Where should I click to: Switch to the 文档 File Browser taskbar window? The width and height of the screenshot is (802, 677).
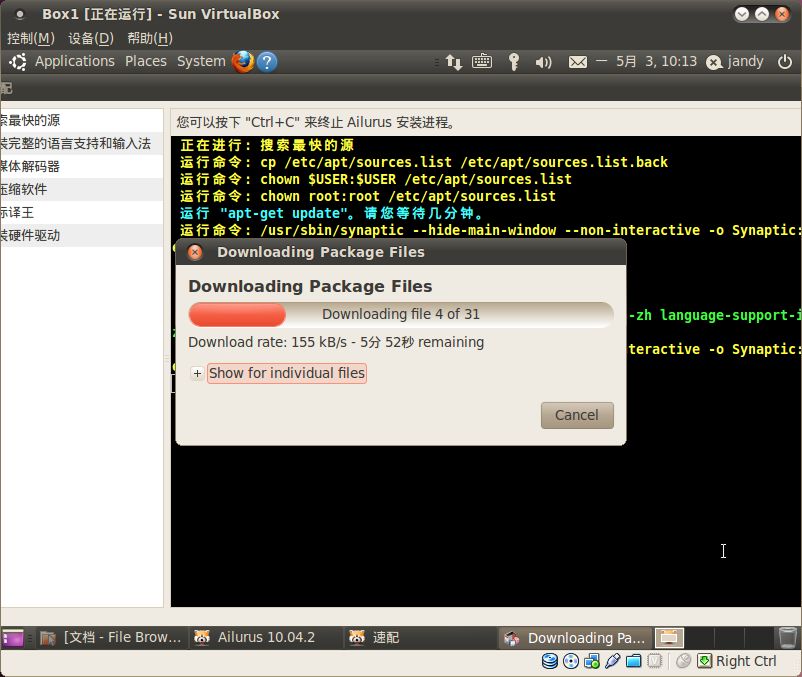coord(111,638)
